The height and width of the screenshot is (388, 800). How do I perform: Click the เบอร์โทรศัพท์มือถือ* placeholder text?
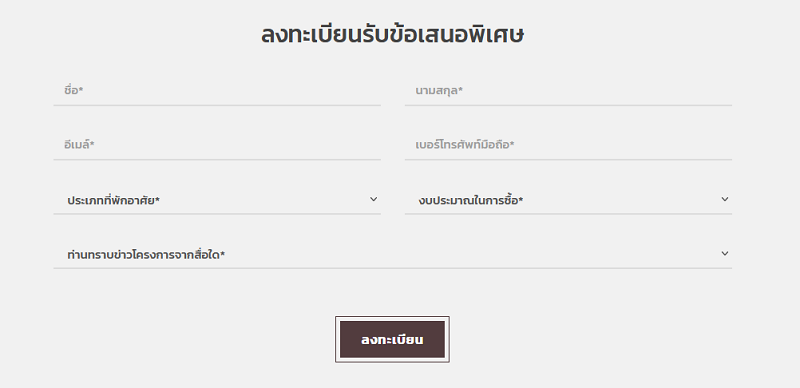[465, 145]
